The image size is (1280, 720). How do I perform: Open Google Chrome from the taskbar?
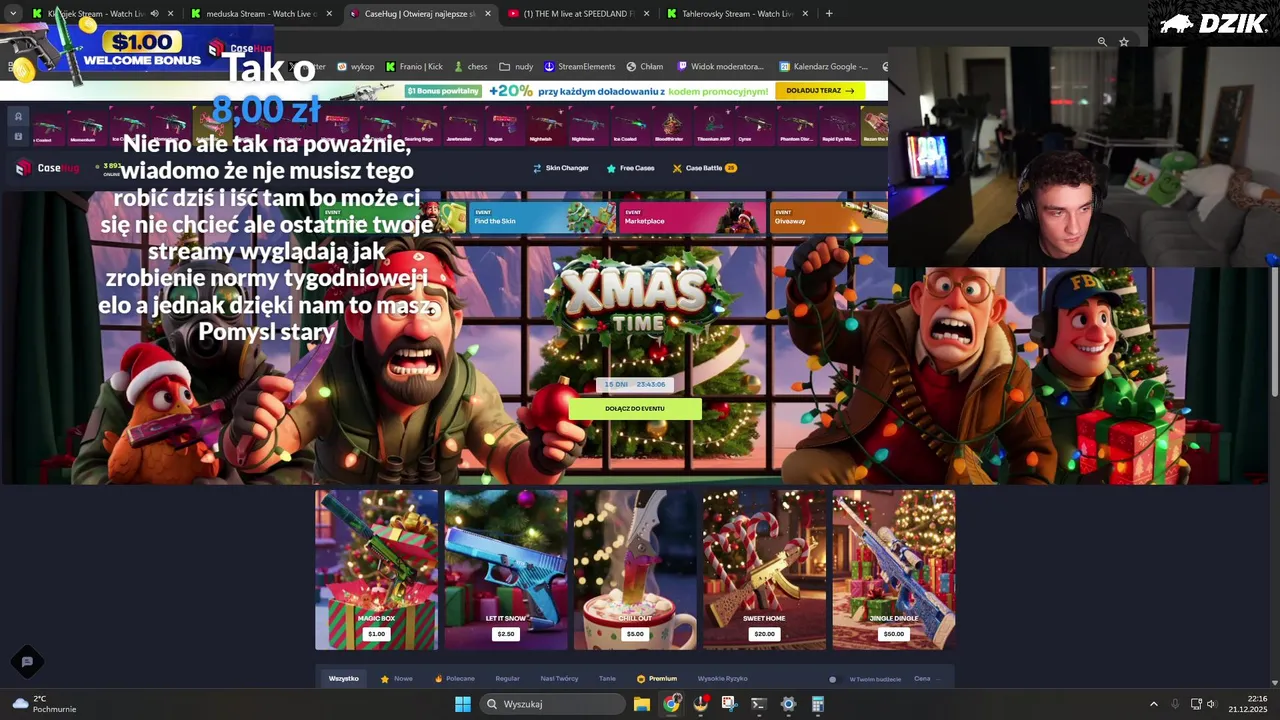pos(671,704)
